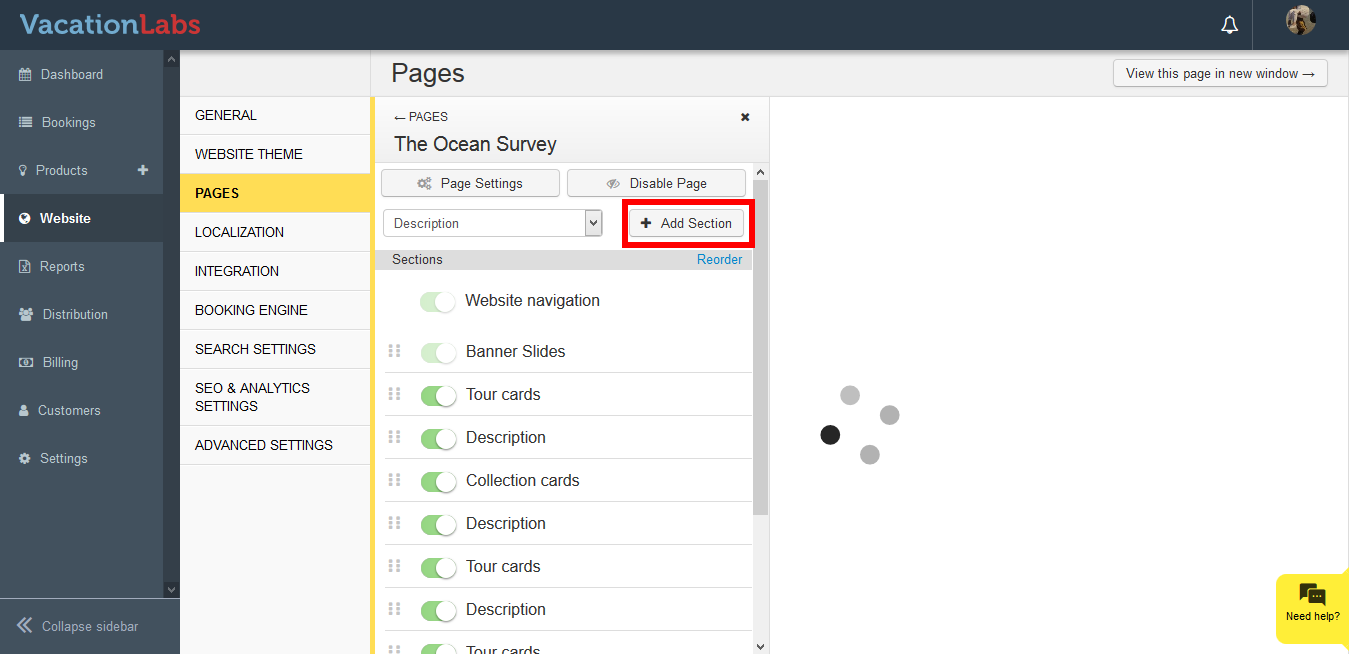The width and height of the screenshot is (1349, 654).
Task: Click the Dashboard calendar icon
Action: tap(26, 75)
